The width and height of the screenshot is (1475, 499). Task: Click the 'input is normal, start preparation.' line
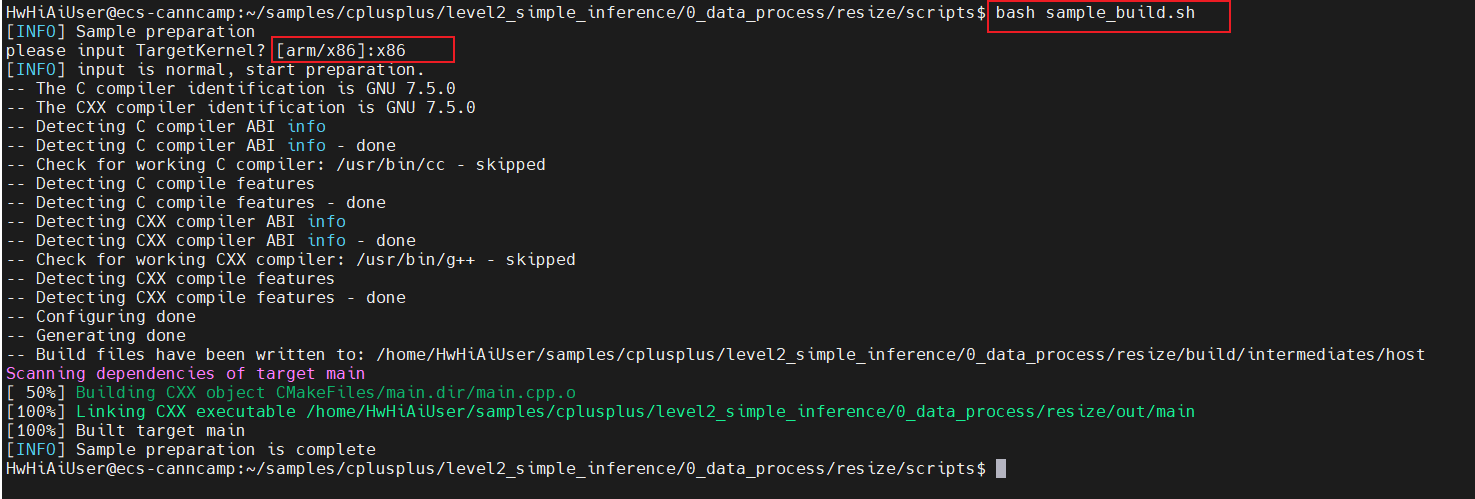click(250, 70)
